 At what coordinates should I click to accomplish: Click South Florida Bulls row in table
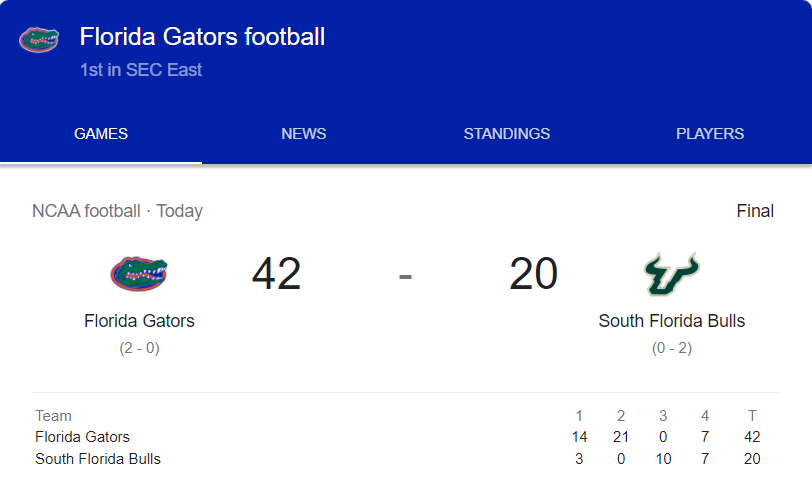[97, 459]
